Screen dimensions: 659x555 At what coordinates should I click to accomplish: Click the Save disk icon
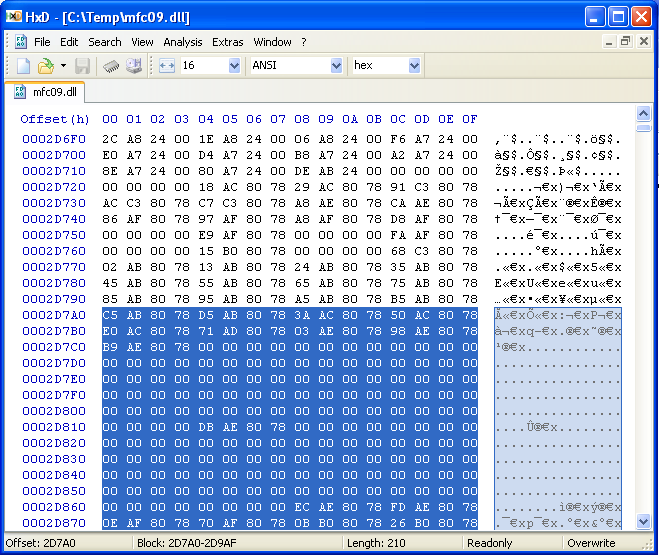[x=83, y=66]
